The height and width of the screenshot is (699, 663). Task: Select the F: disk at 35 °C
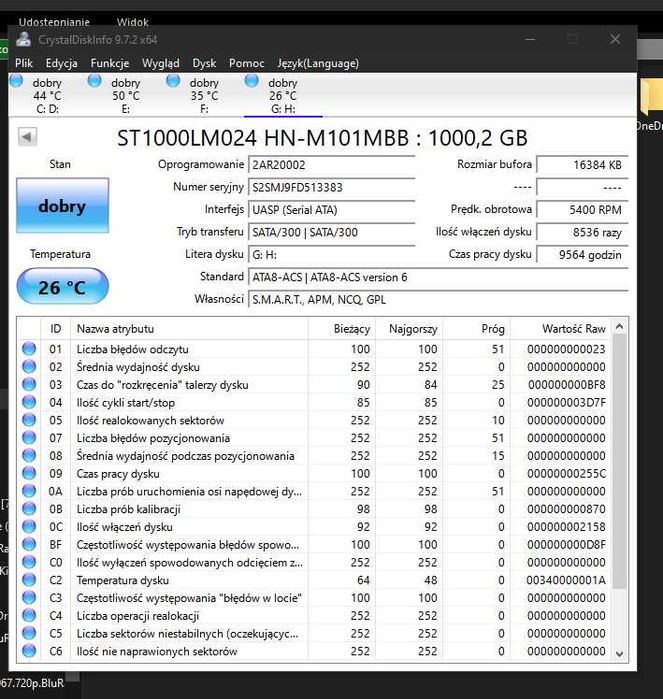click(204, 95)
